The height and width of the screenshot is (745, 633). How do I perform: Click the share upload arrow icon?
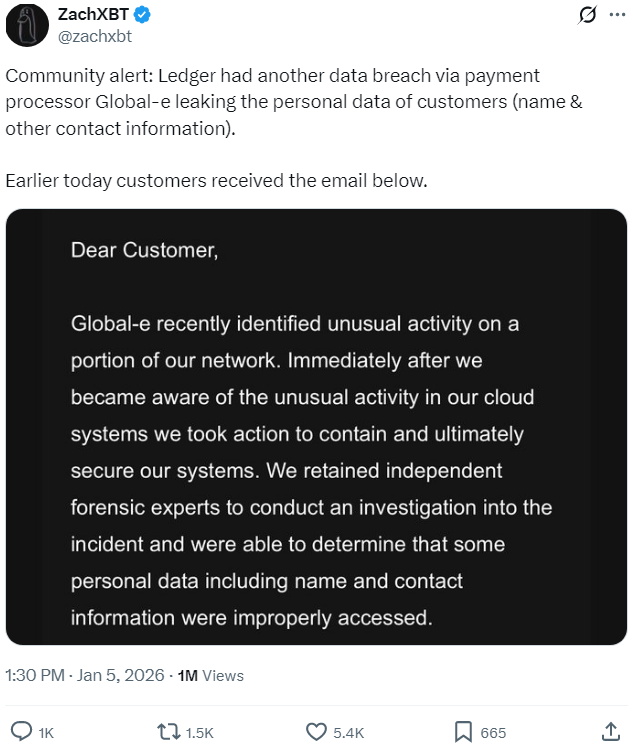point(611,731)
